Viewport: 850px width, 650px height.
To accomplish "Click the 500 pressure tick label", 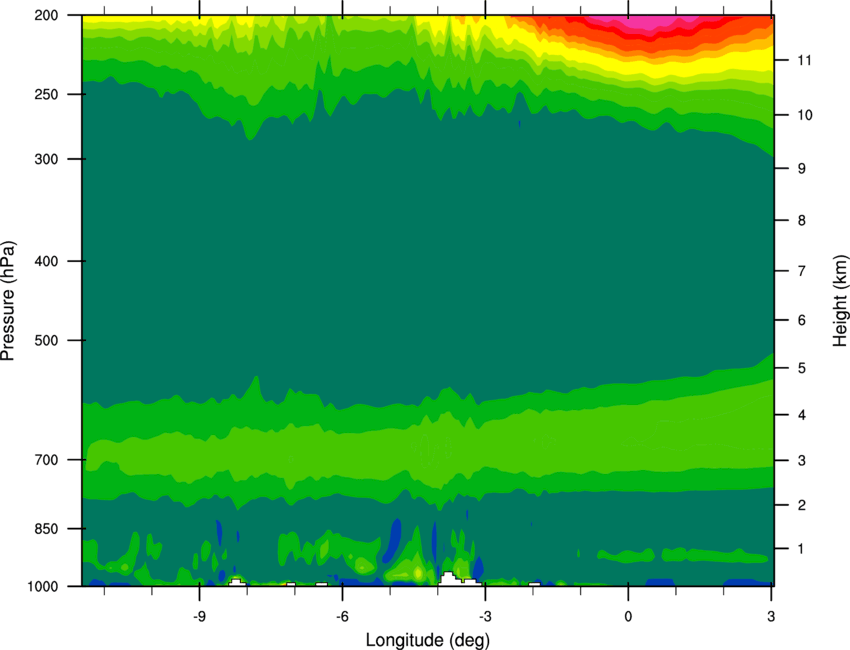I will [x=46, y=340].
